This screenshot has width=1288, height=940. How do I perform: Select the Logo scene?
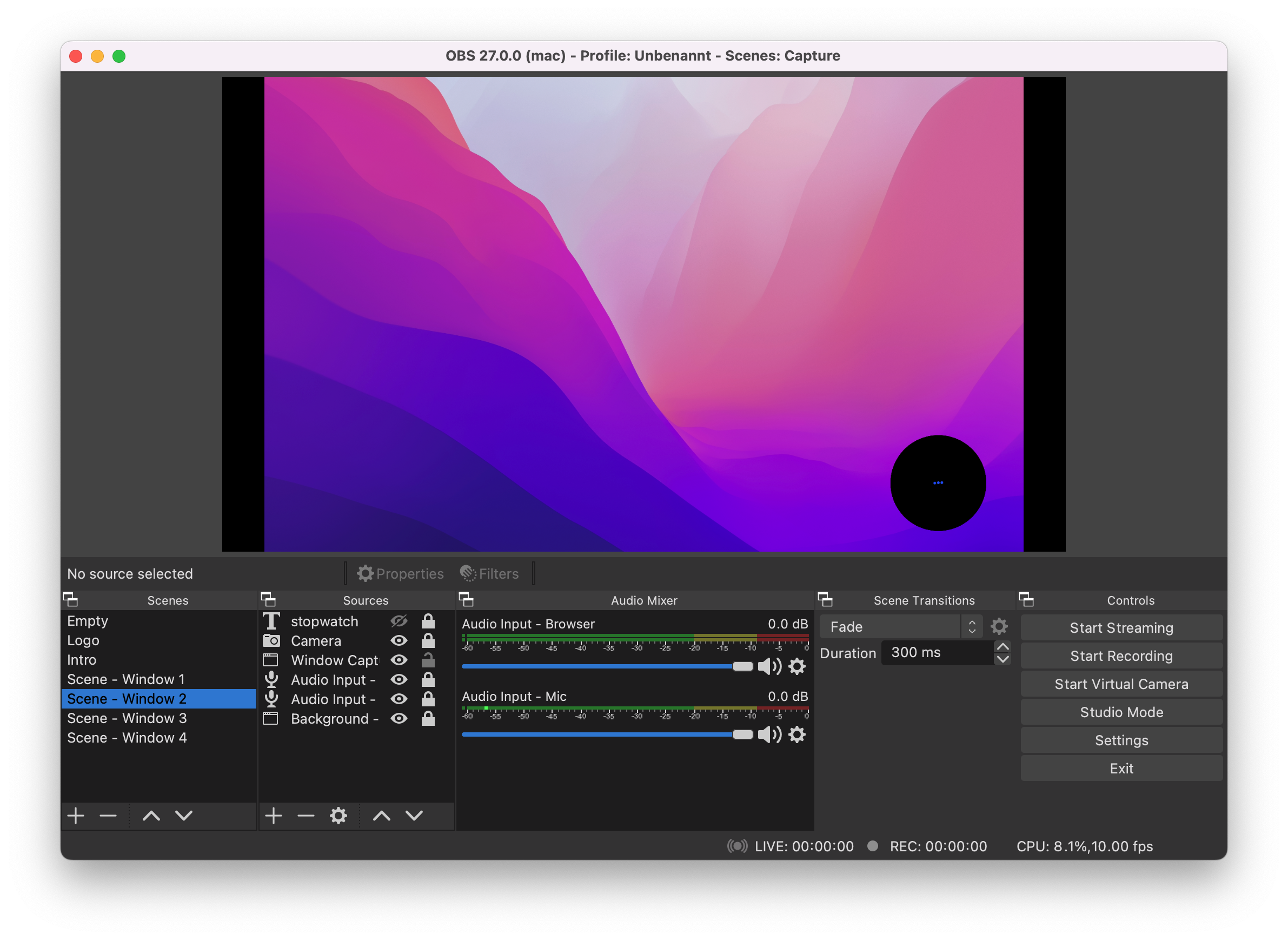pos(159,640)
